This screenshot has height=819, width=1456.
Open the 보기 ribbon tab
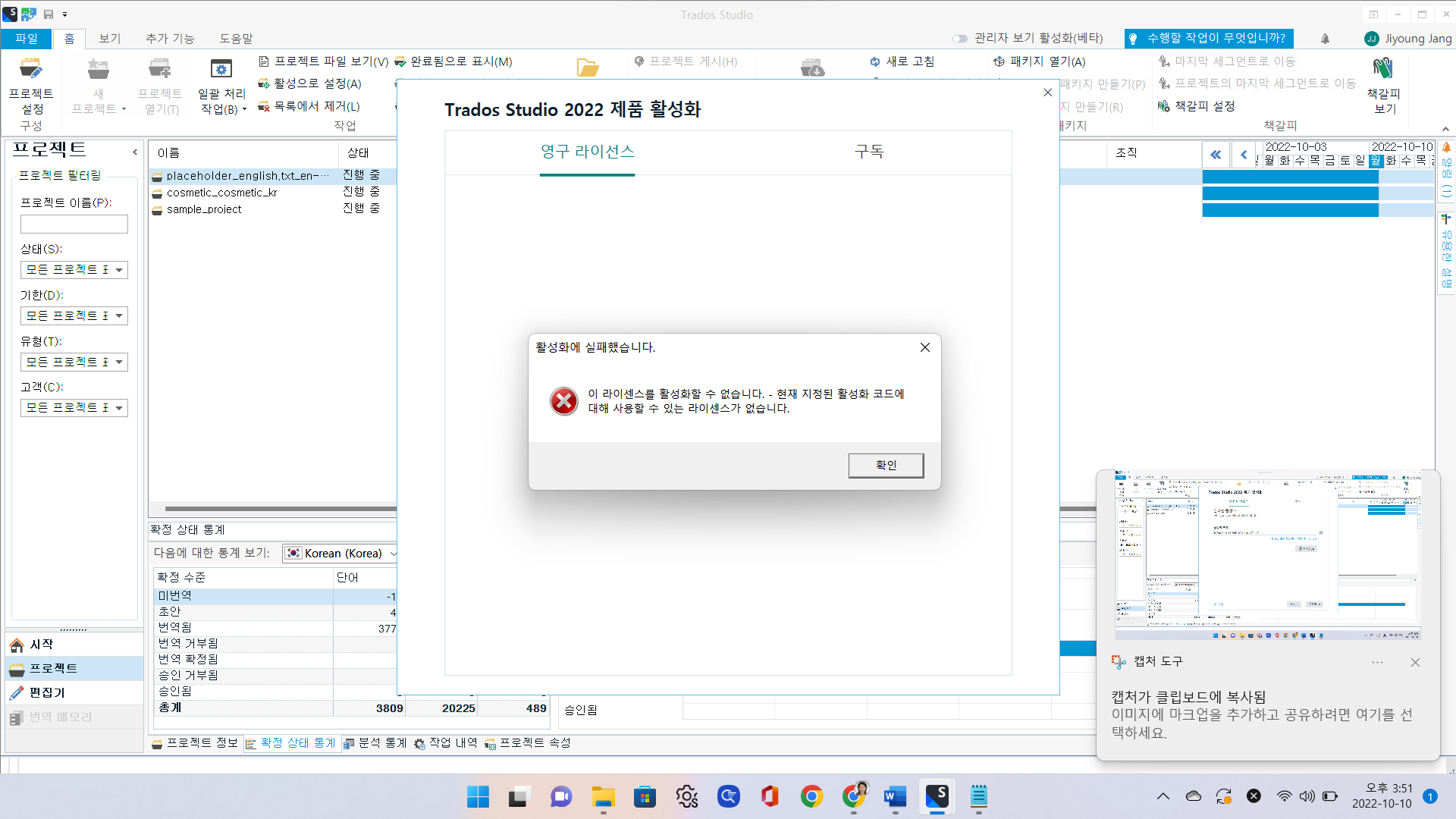coord(110,38)
